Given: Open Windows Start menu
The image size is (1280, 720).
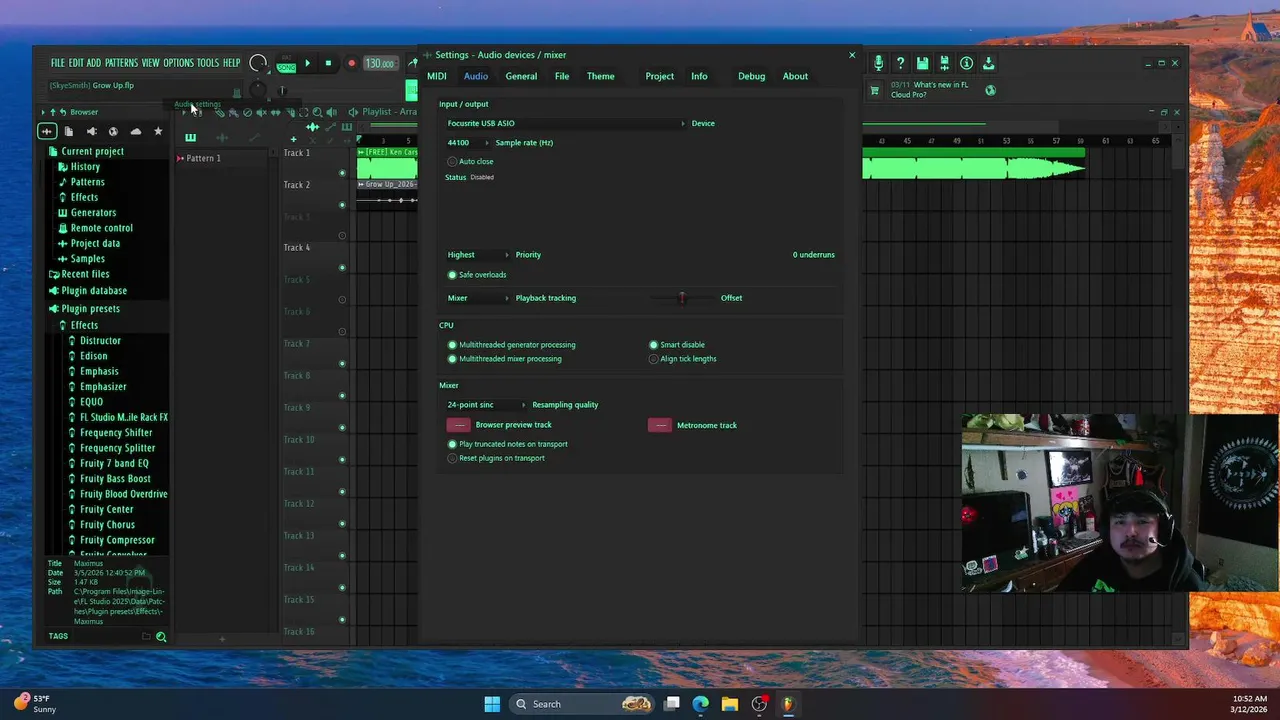Looking at the screenshot, I should [492, 704].
